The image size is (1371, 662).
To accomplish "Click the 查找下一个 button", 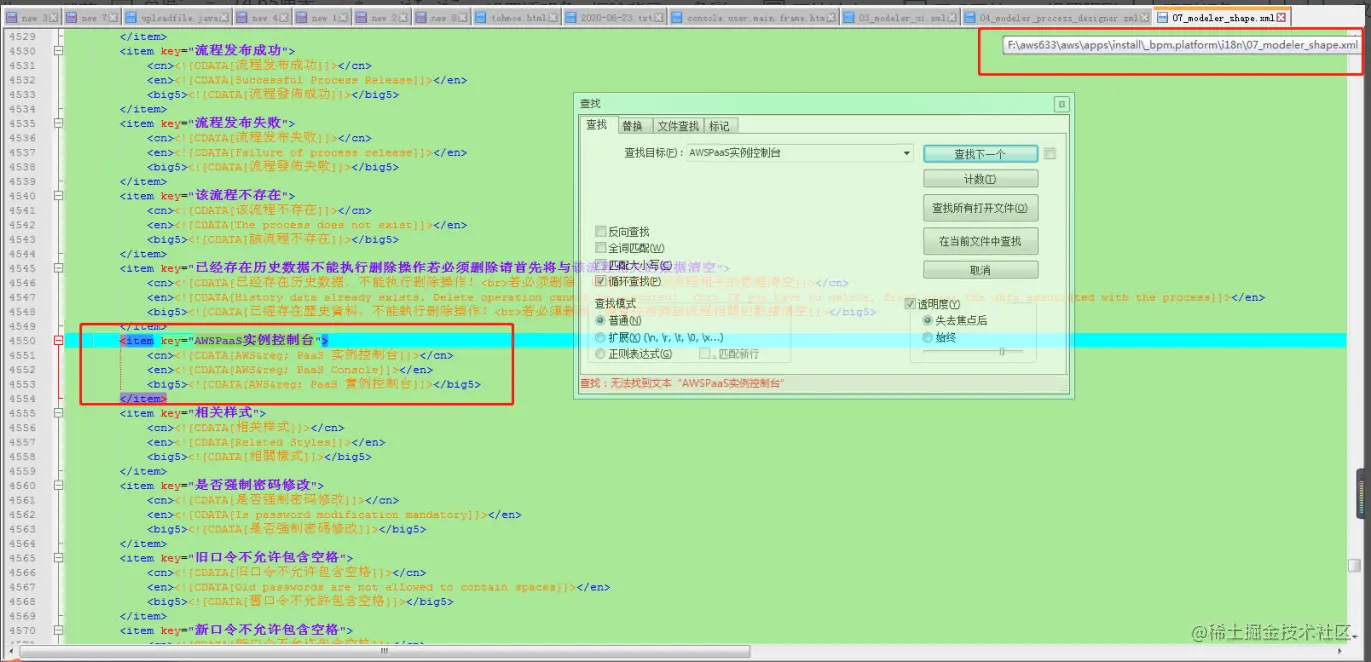I will point(980,154).
